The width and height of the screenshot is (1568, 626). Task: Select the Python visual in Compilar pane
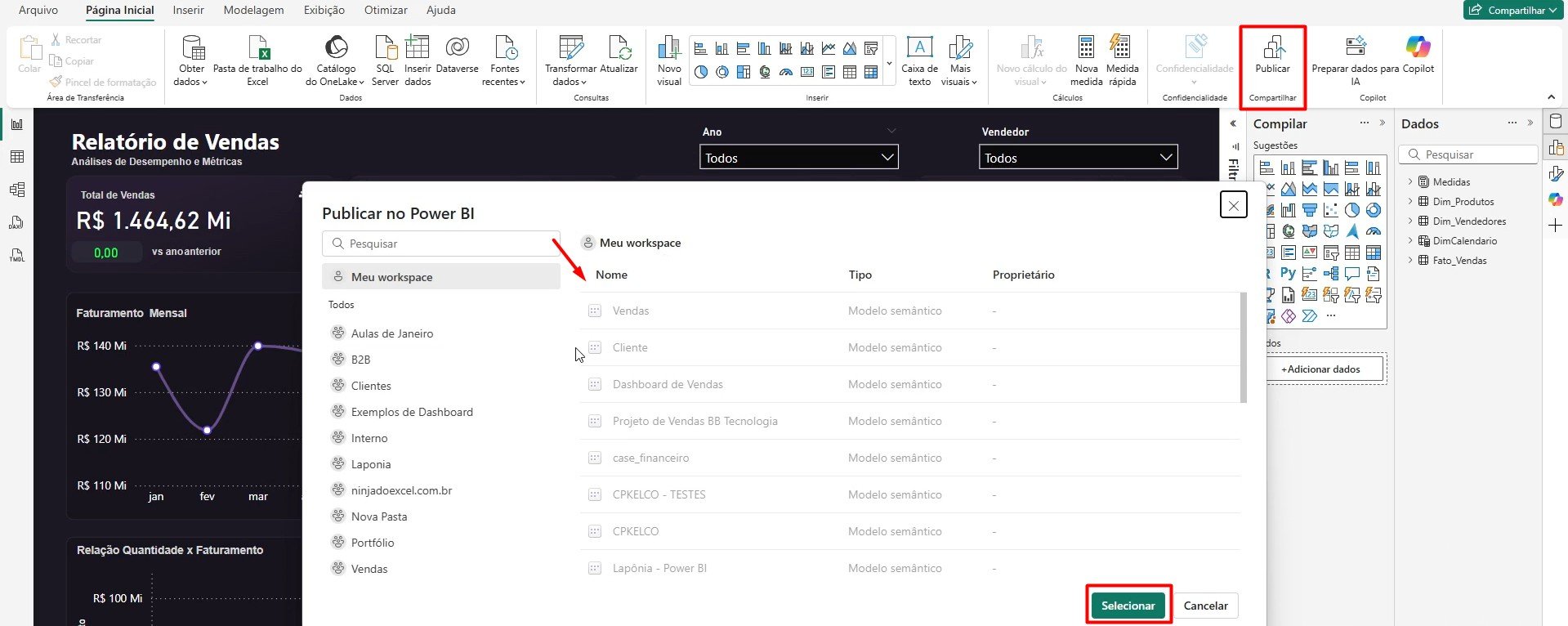click(1289, 273)
